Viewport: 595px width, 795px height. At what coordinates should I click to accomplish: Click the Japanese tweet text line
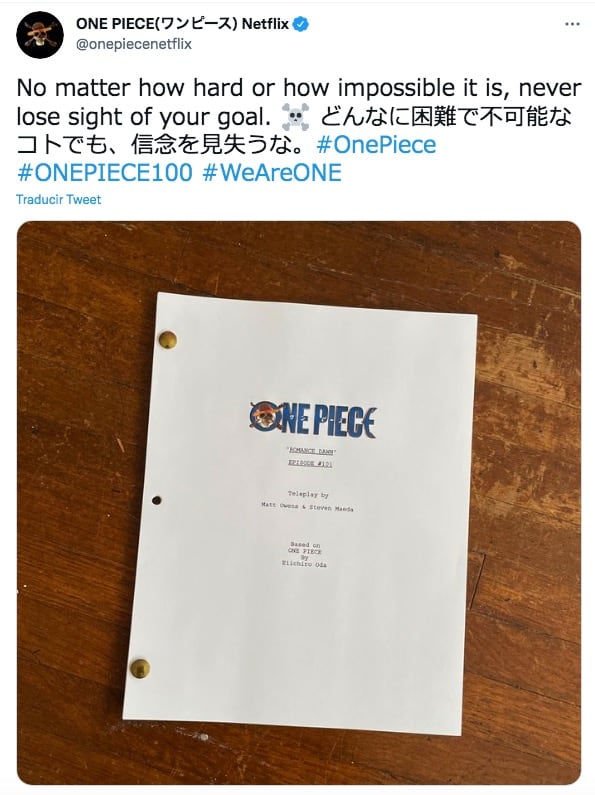click(294, 131)
